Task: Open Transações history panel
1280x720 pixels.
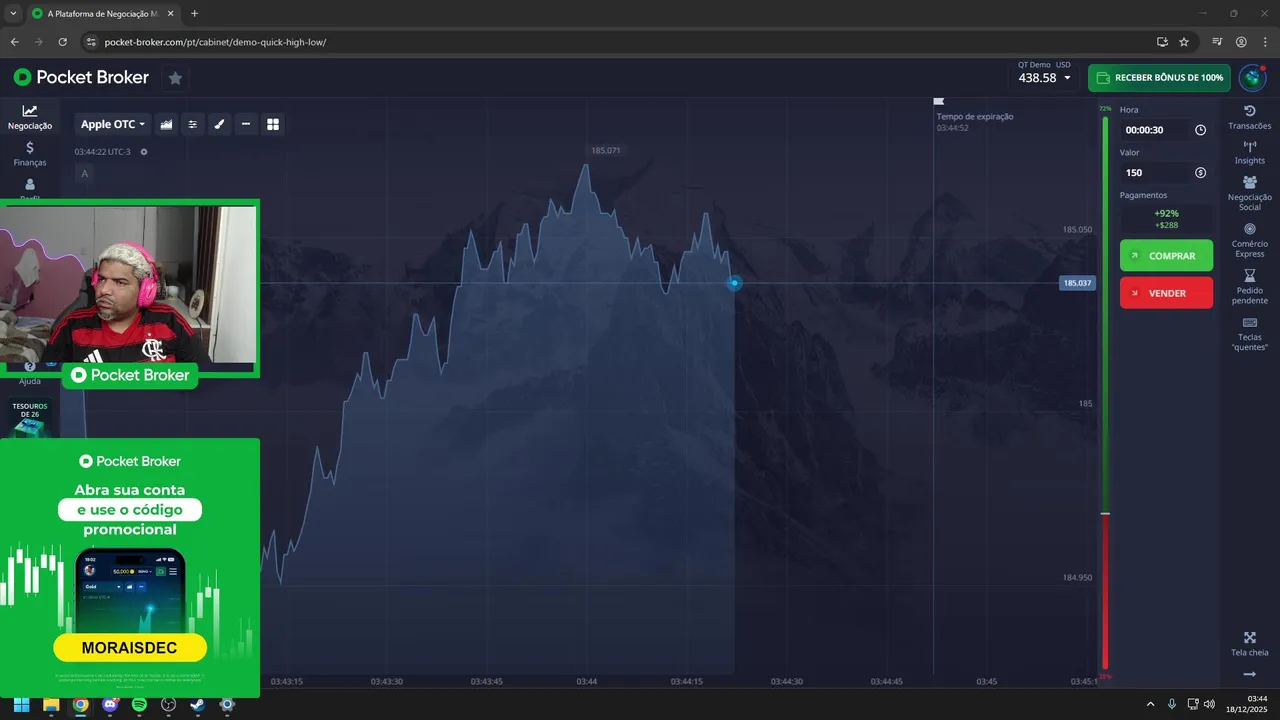Action: coord(1250,117)
